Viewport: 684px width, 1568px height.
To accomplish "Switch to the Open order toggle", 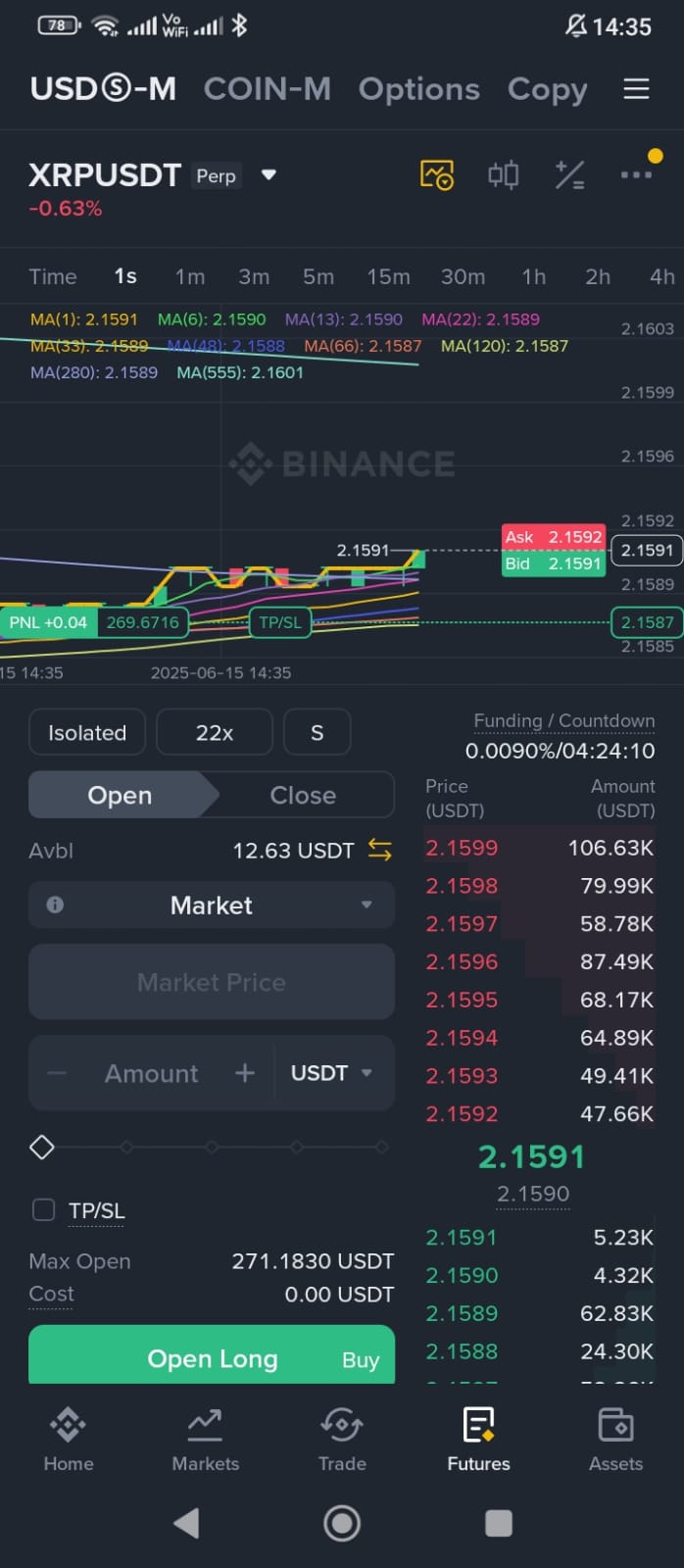I will (120, 795).
